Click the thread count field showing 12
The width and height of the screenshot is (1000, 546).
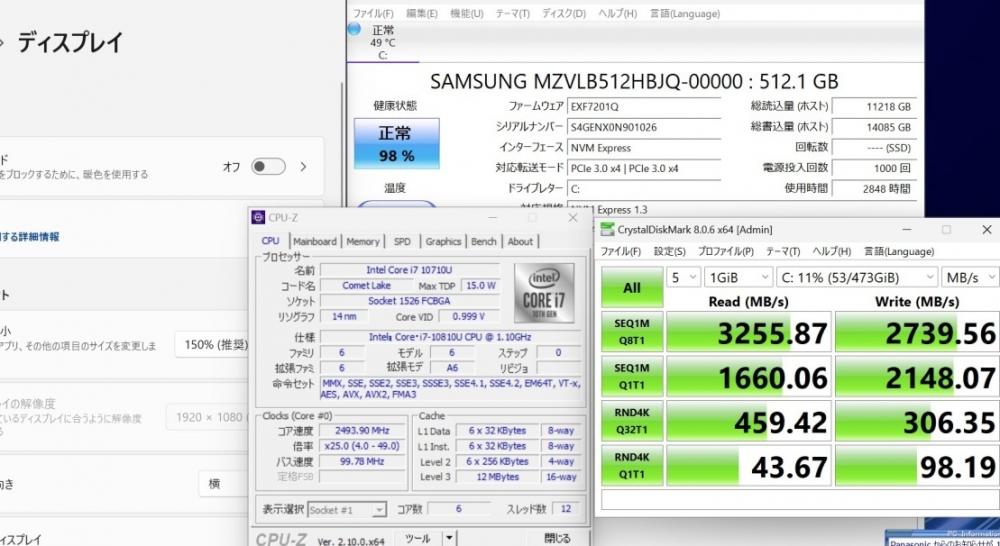[566, 508]
